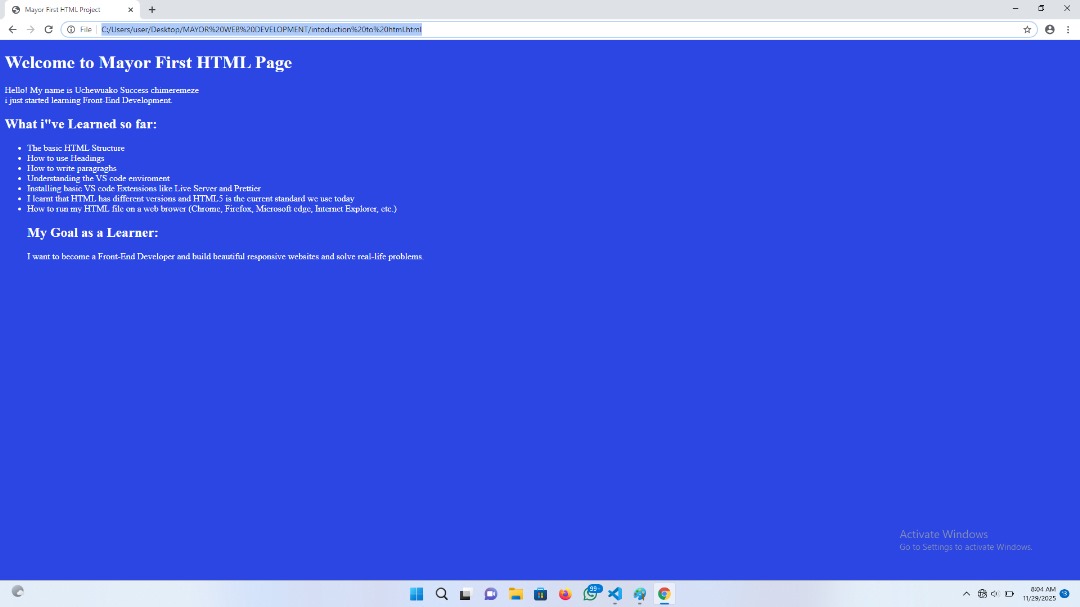Click the Google Chrome taskbar icon
Screen dimensions: 1080x607
click(x=664, y=594)
